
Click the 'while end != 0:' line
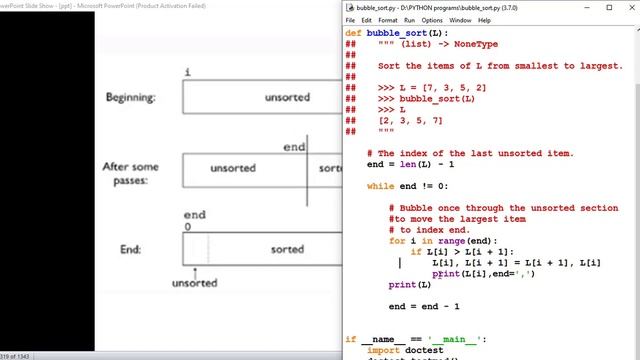click(x=407, y=186)
